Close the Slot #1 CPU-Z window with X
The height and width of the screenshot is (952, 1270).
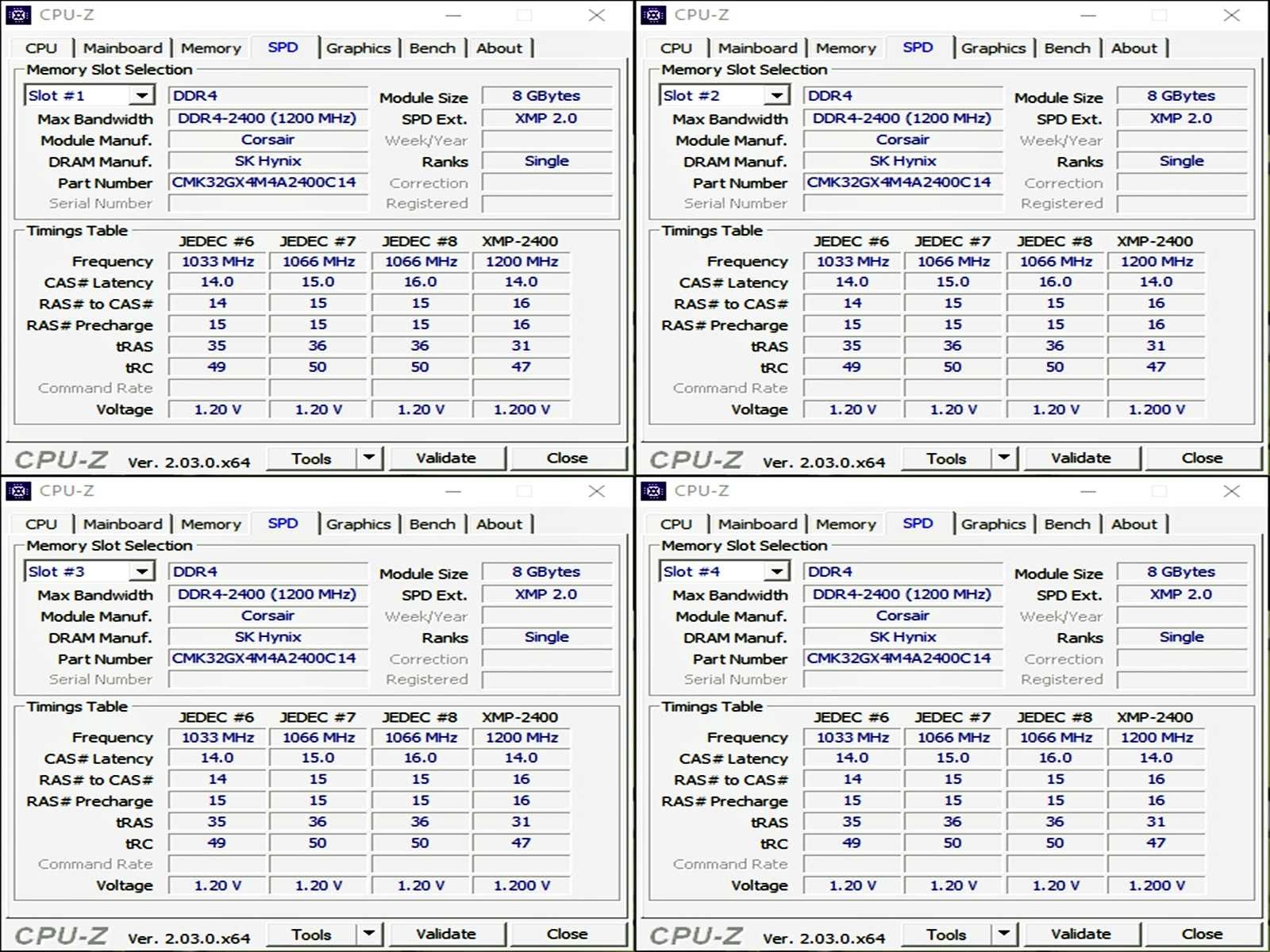tap(597, 15)
